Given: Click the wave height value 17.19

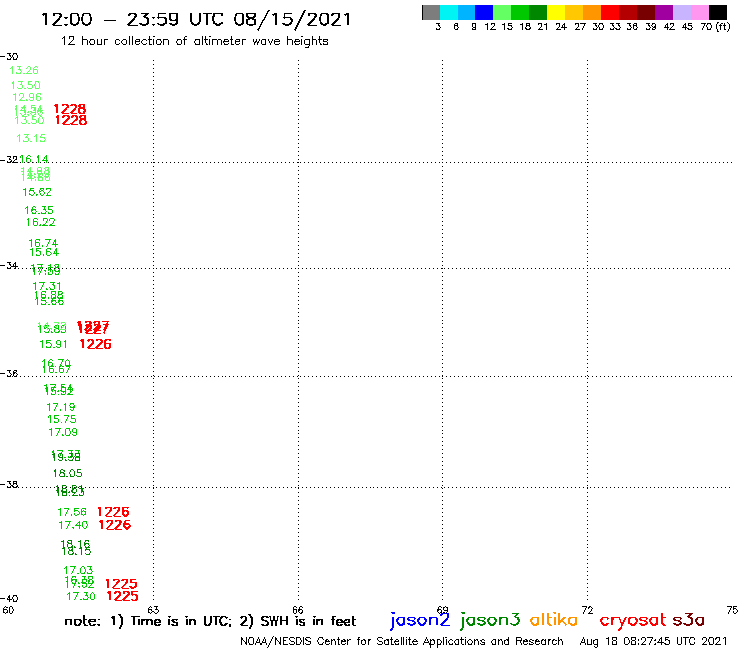Looking at the screenshot, I should coord(60,407).
